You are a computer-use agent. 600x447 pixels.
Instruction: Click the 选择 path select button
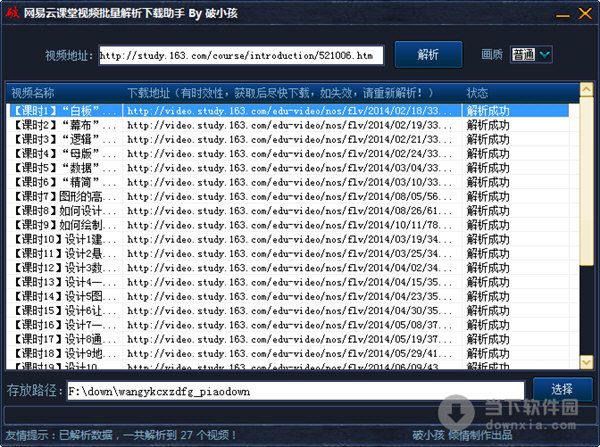click(562, 390)
